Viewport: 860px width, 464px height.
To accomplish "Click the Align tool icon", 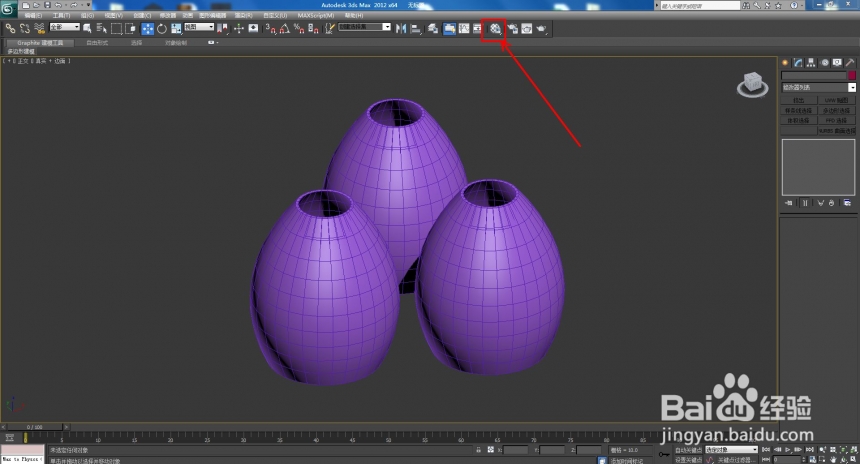I will 416,28.
